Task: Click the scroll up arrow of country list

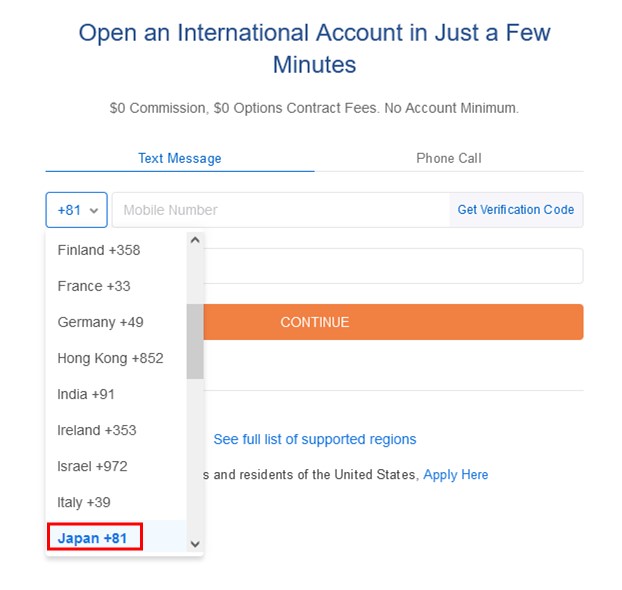Action: [195, 240]
